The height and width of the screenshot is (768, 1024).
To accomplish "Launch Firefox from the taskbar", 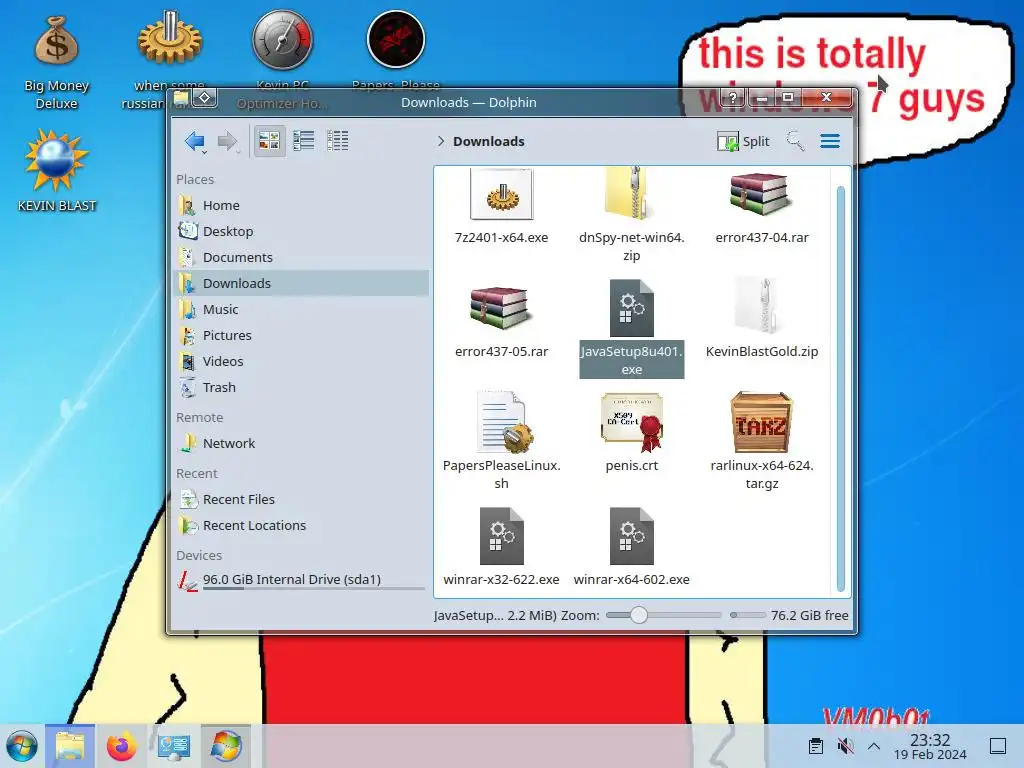I will click(x=121, y=746).
